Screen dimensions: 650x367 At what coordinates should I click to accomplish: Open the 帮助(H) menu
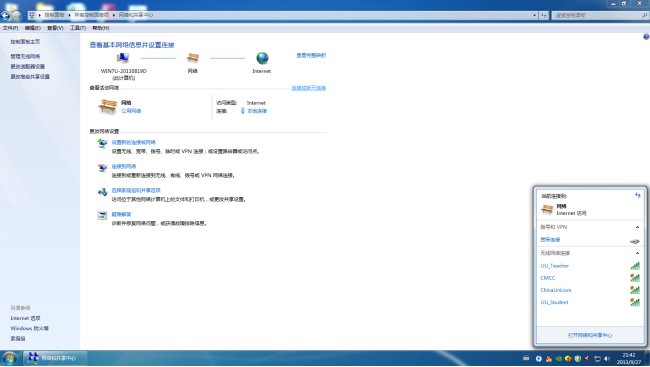100,28
